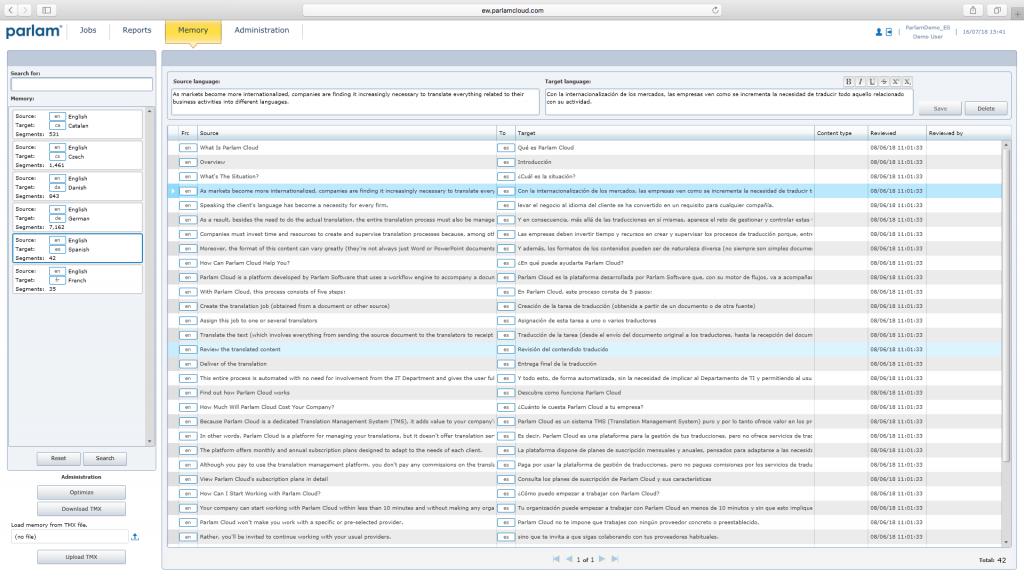Open the Jobs tab
Viewport: 1024px width, 577px height.
(x=88, y=30)
